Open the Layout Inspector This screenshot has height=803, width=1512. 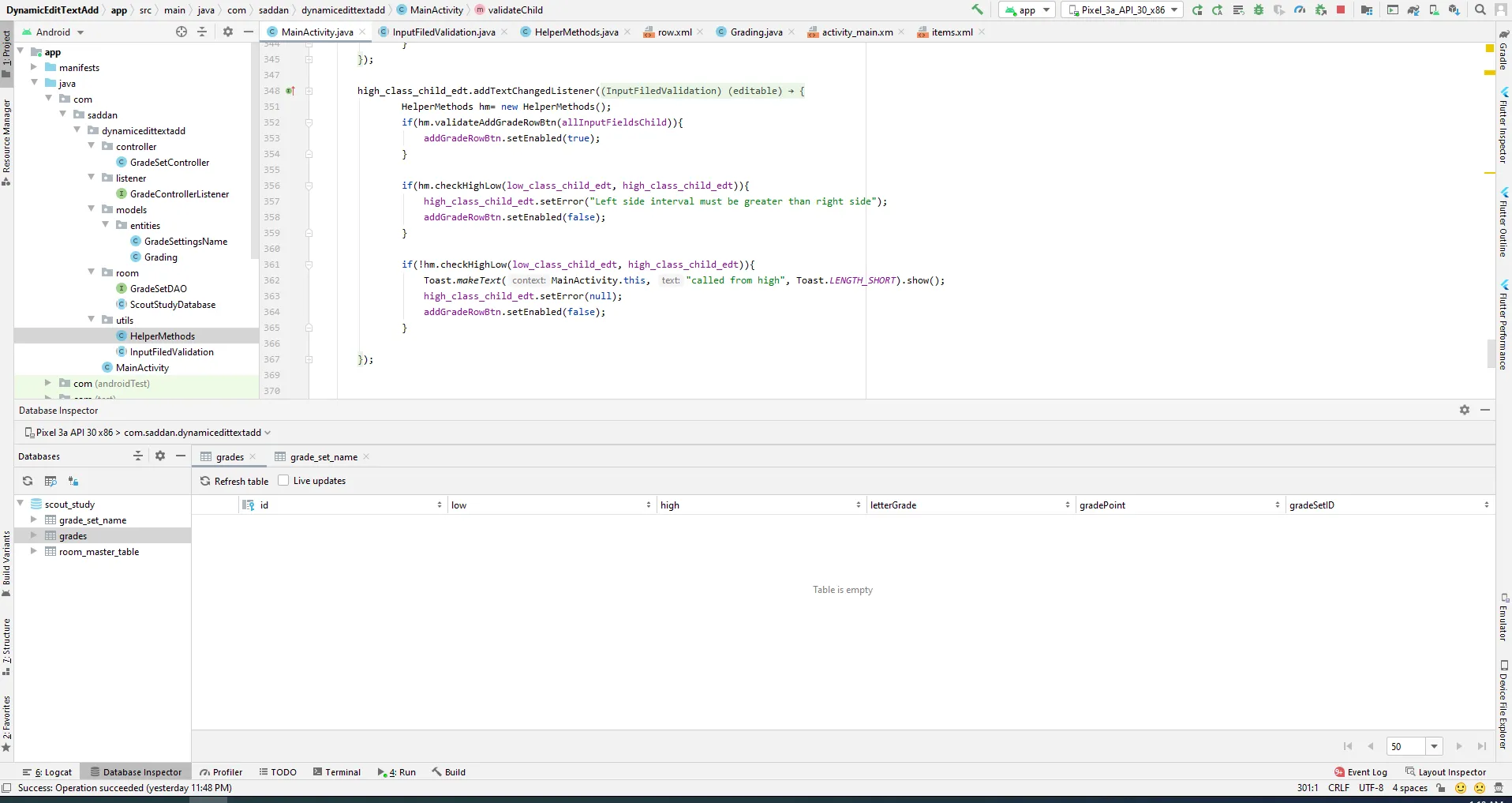pyautogui.click(x=1446, y=772)
